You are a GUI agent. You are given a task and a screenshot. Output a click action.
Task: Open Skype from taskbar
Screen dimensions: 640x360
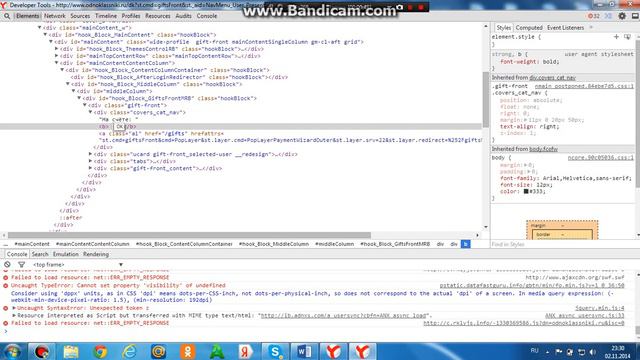(275, 351)
